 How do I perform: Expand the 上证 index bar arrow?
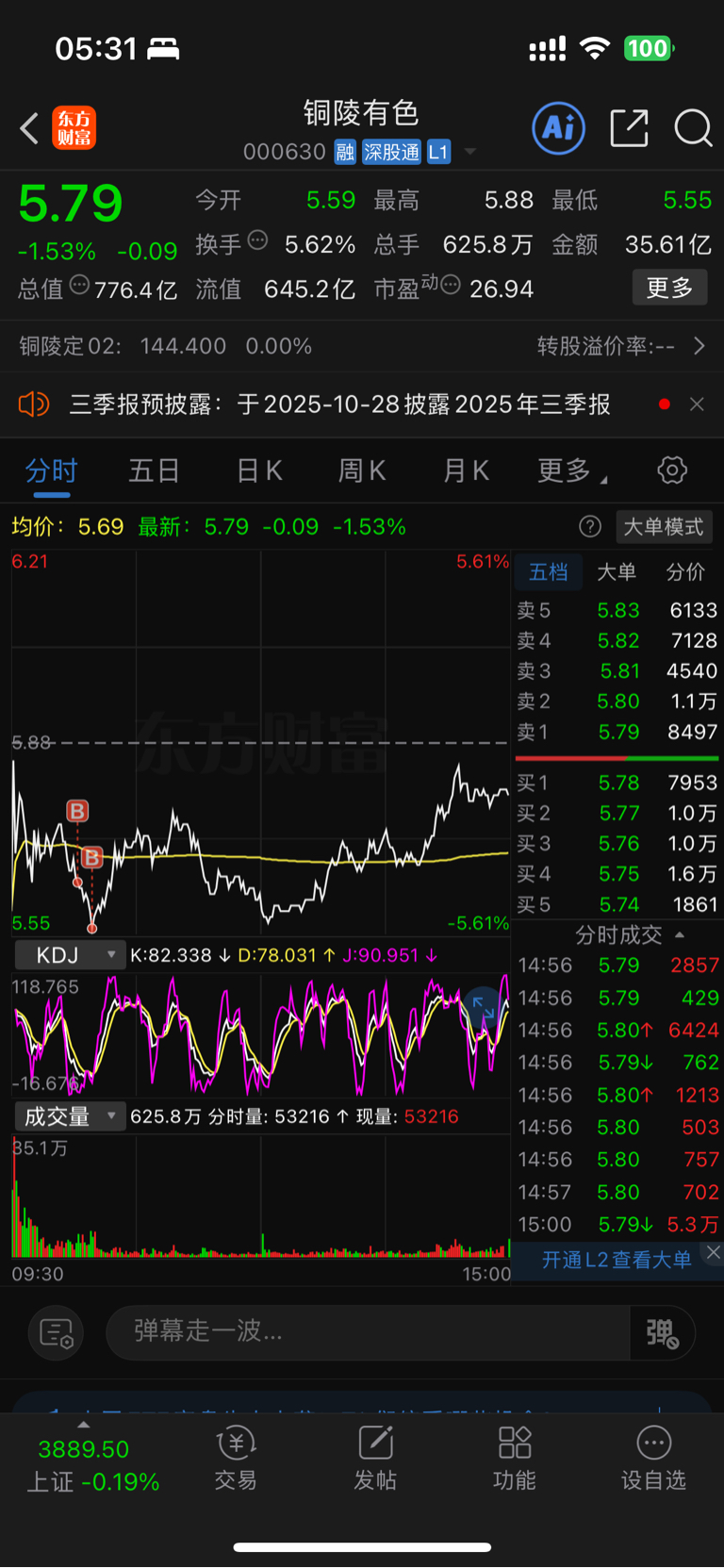[x=84, y=1425]
